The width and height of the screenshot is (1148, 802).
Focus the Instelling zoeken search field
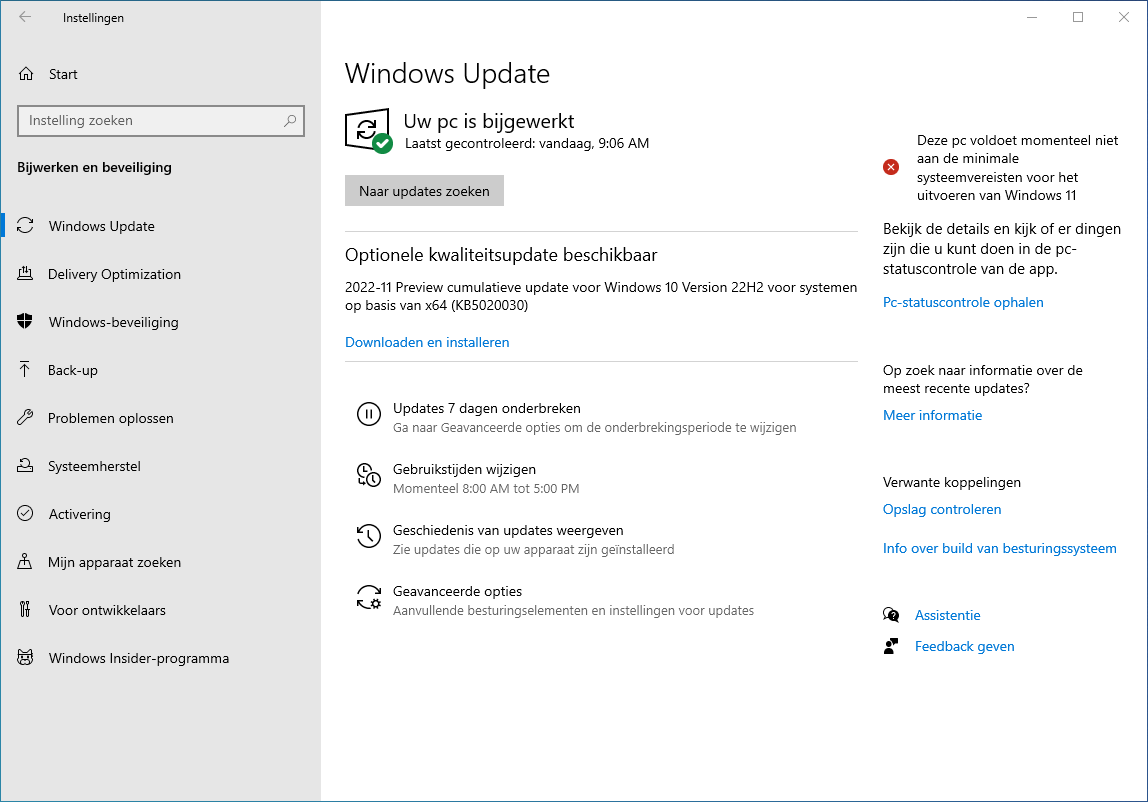[150, 121]
